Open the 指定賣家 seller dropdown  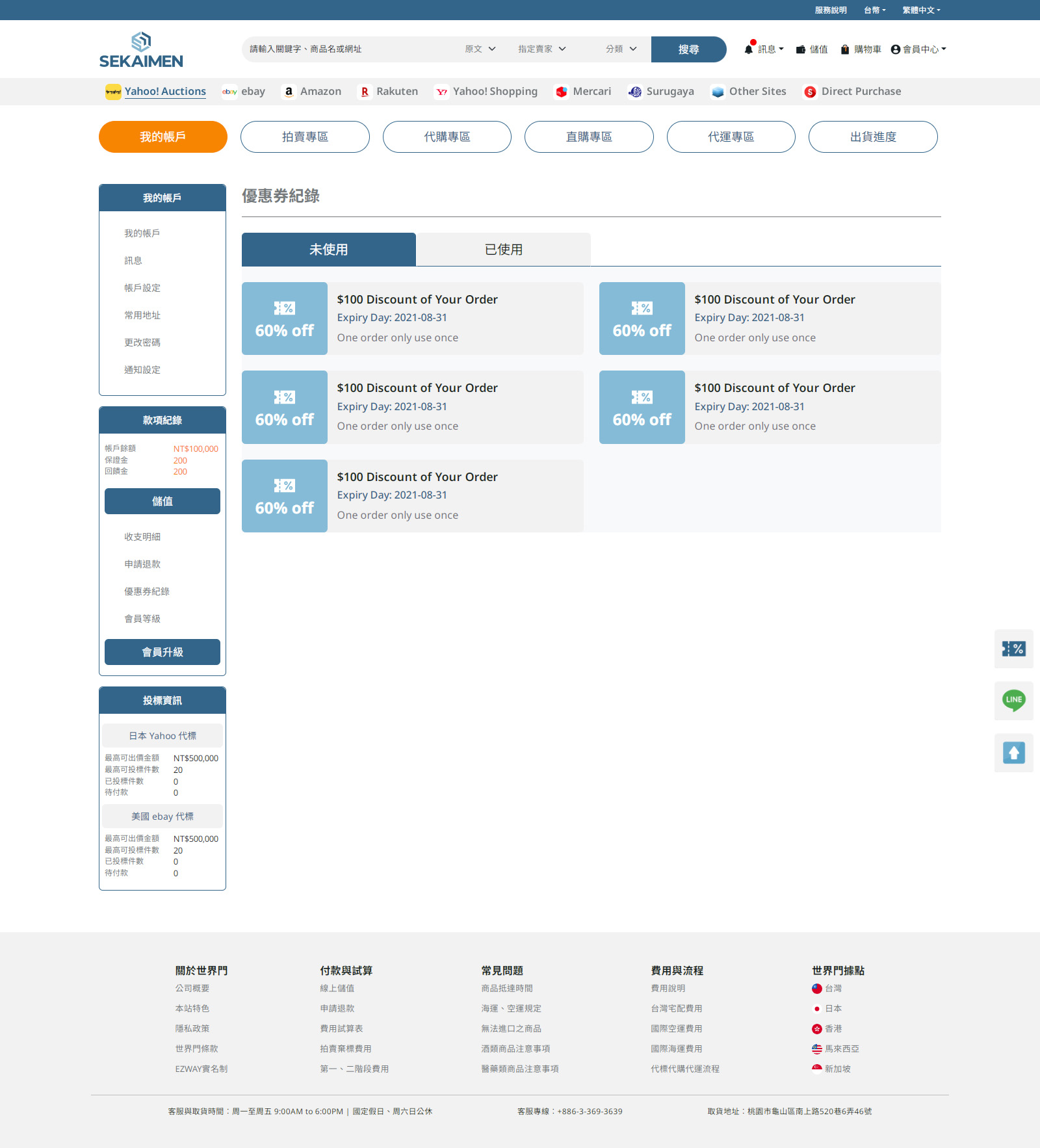point(541,49)
